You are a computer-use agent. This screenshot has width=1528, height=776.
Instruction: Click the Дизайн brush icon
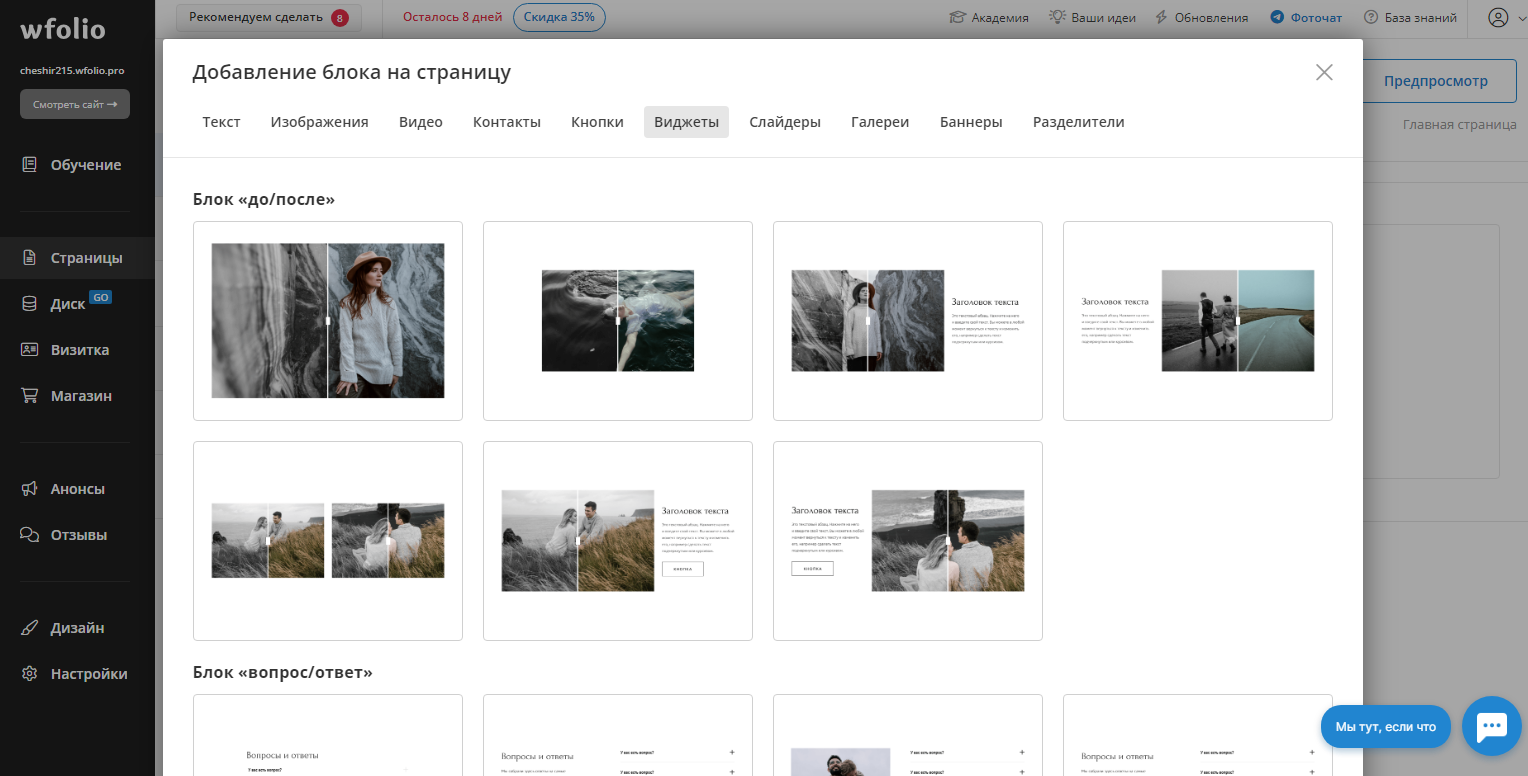coord(30,628)
